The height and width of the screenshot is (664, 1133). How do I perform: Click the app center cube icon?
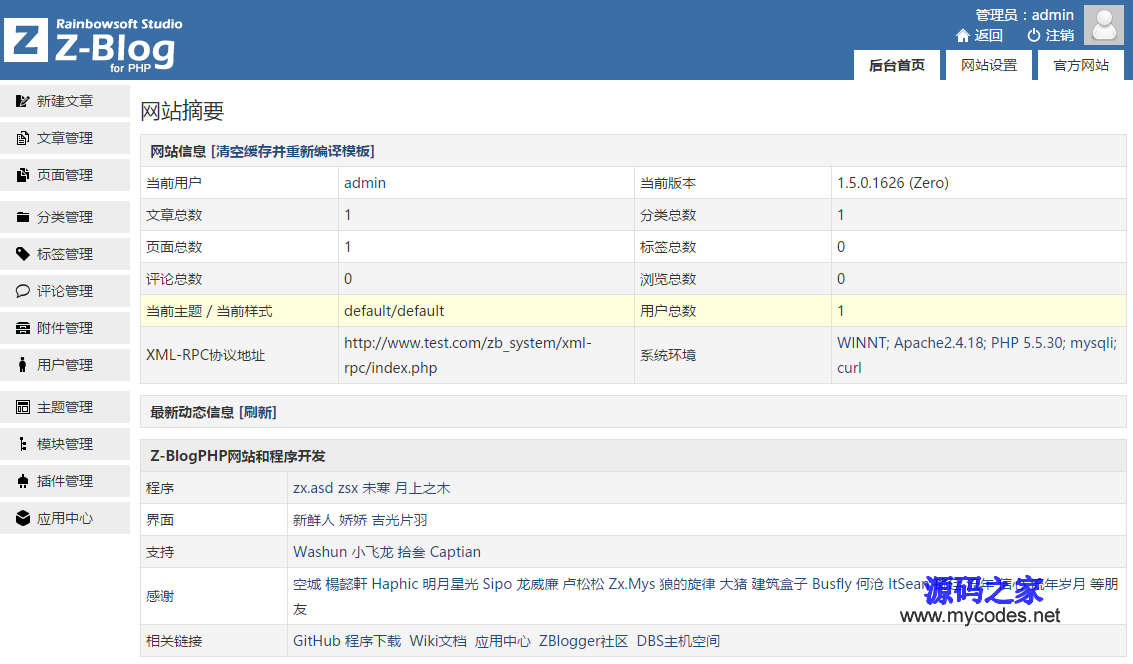(x=23, y=518)
